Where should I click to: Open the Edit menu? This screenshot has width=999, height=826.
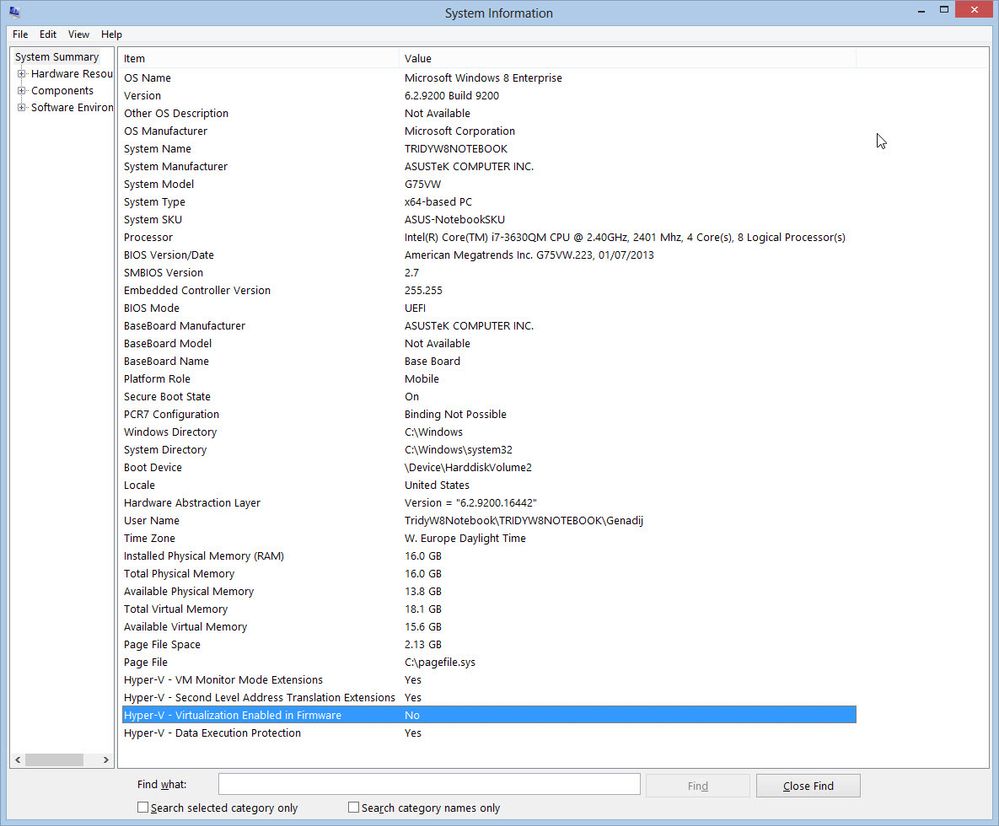[x=48, y=34]
